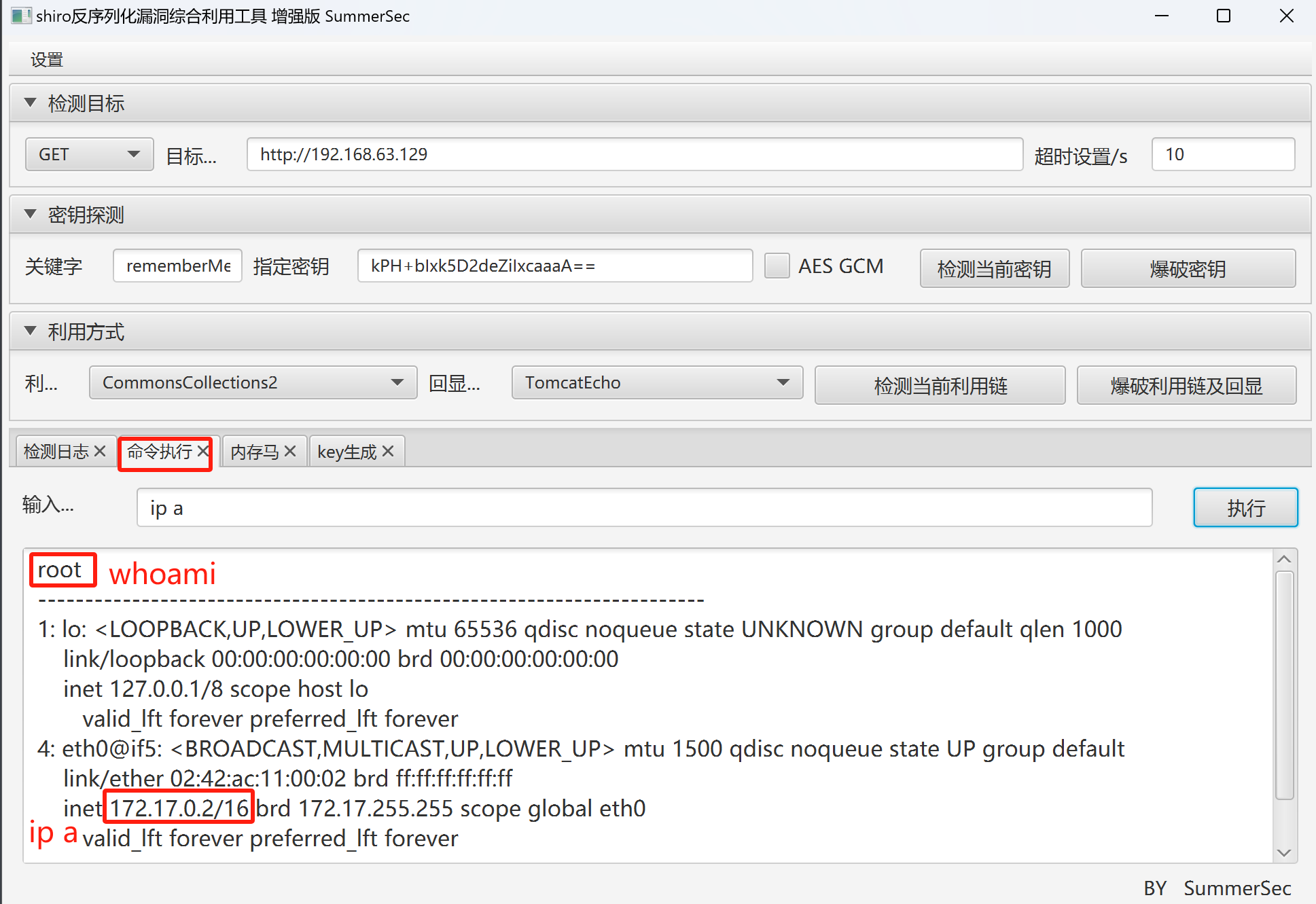The height and width of the screenshot is (904, 1316).
Task: Click the output scrollbar down arrow
Action: (x=1284, y=852)
